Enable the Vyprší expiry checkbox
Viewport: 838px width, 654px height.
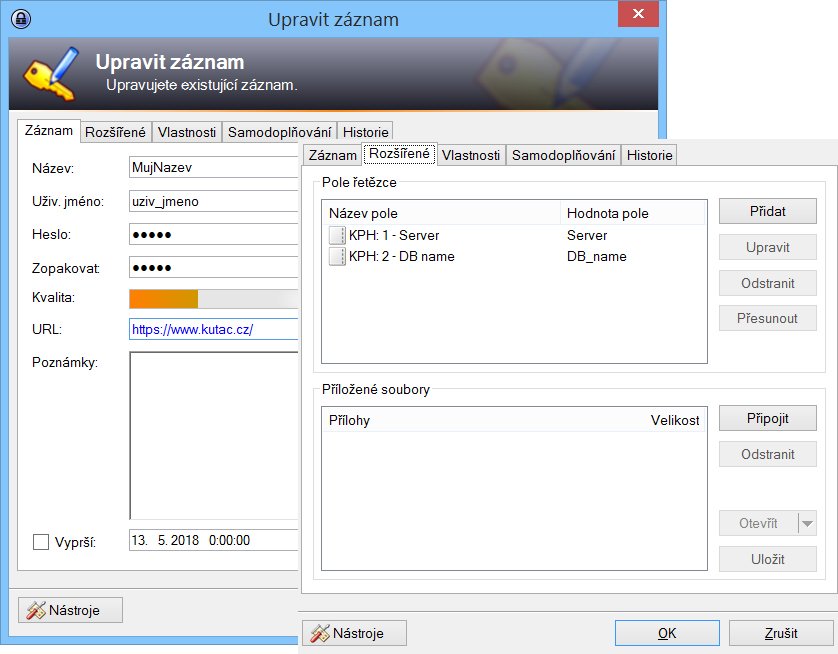[41, 542]
